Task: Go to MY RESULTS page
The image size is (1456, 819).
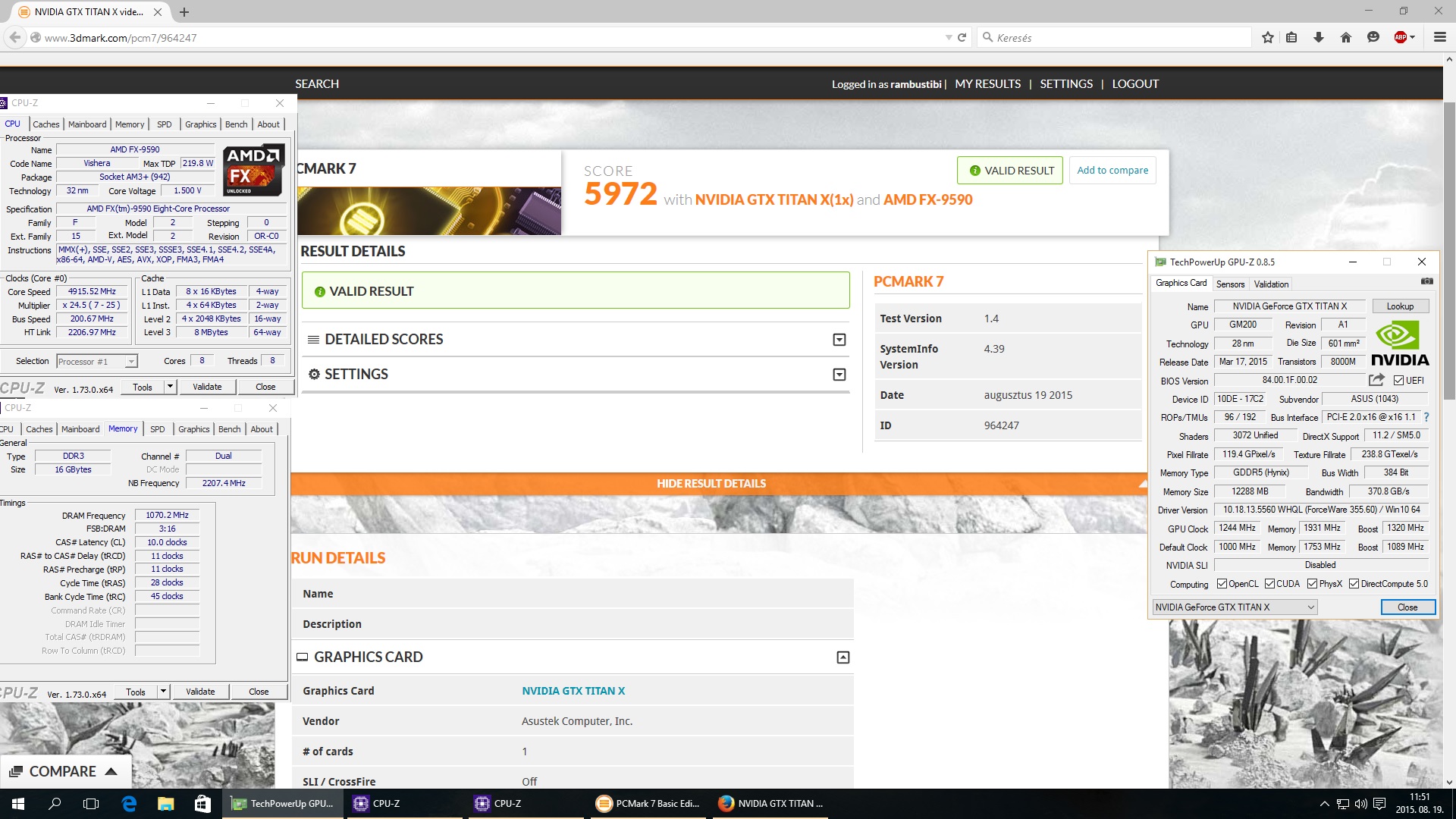Action: pyautogui.click(x=987, y=84)
